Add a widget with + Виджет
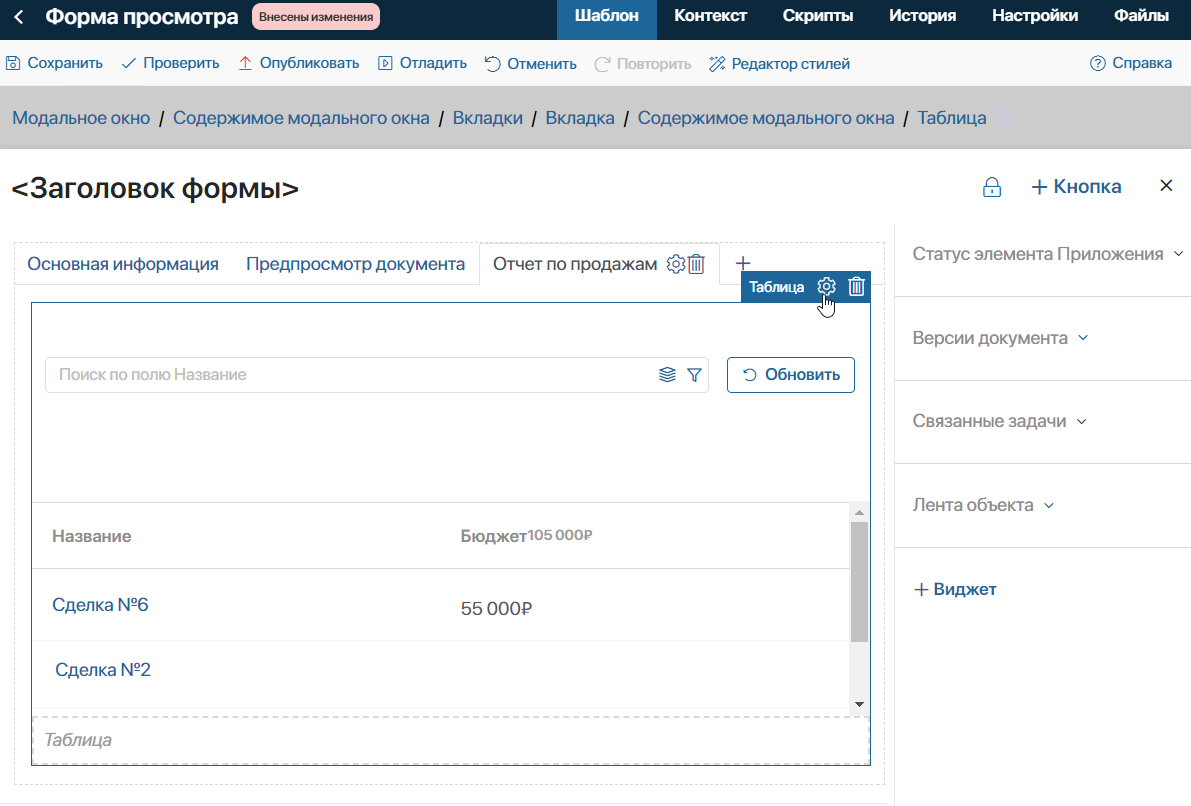1191x806 pixels. 955,589
